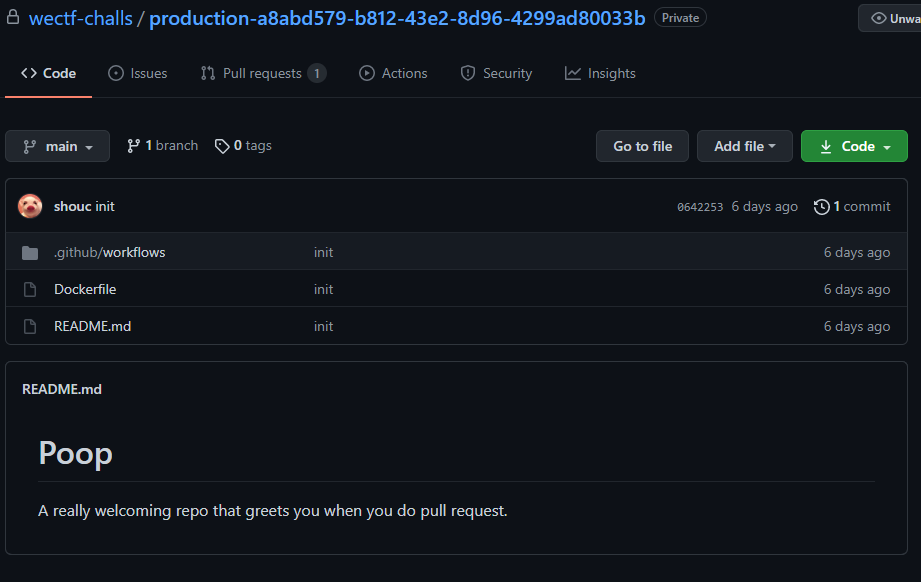Click the Private visibility badge
This screenshot has width=921, height=582.
680,18
